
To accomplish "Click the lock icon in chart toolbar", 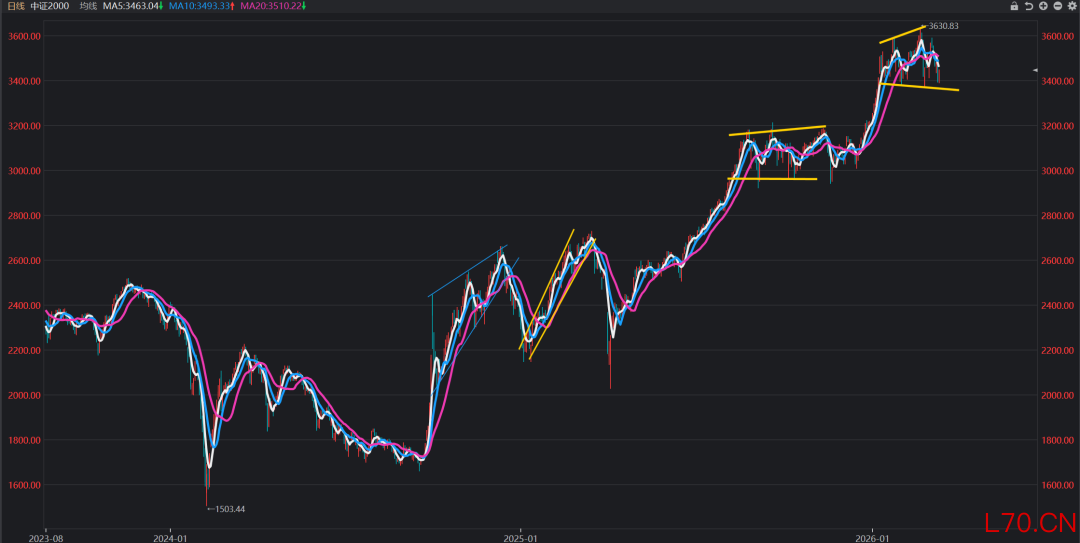I will coord(1014,6).
